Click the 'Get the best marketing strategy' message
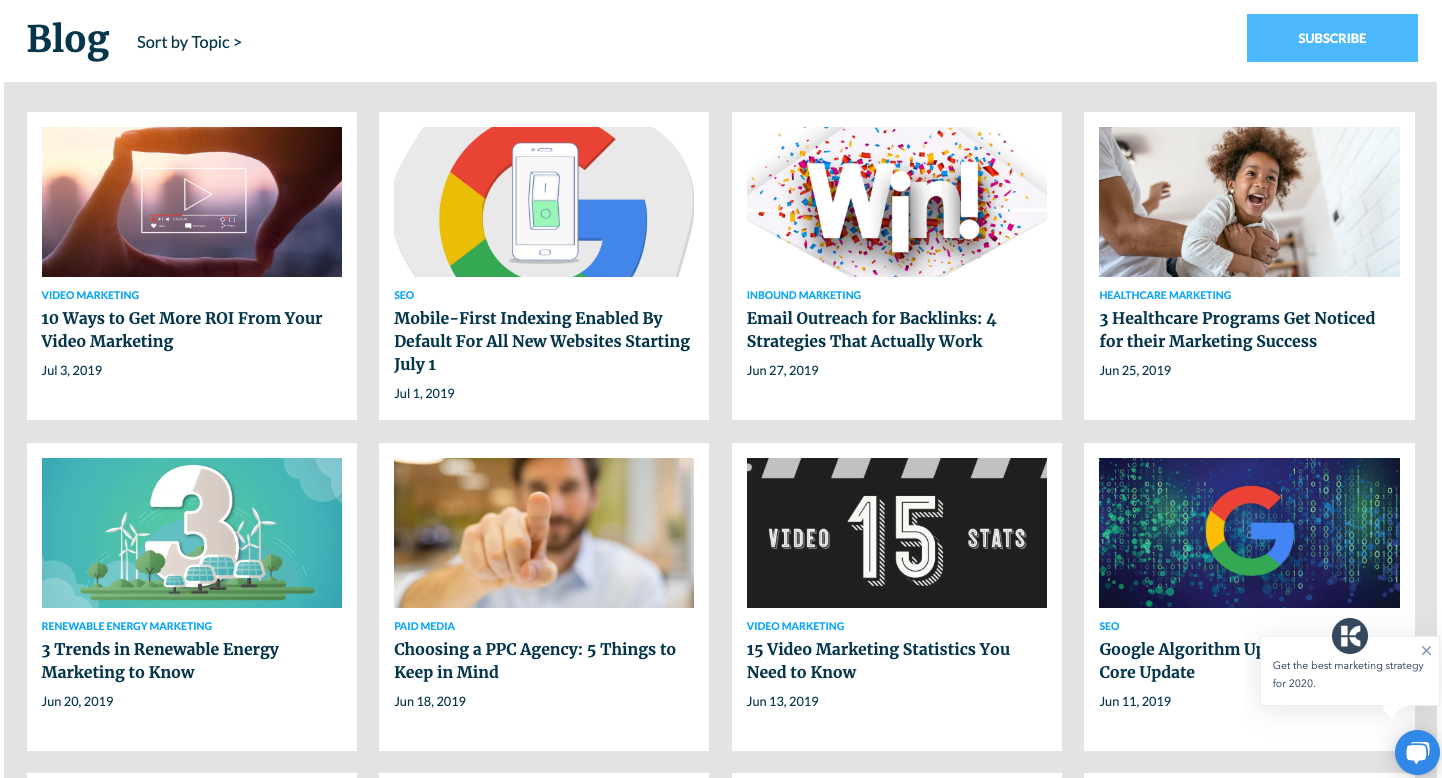The image size is (1442, 778). click(1347, 674)
